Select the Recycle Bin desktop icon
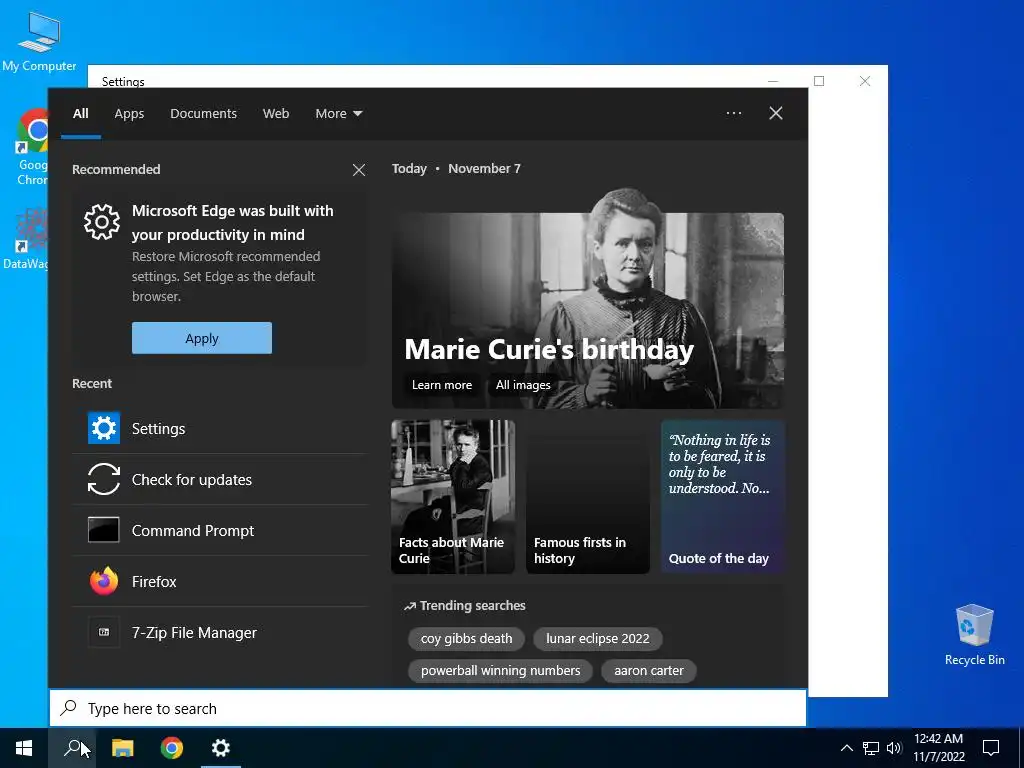The width and height of the screenshot is (1024, 768). pos(974,634)
